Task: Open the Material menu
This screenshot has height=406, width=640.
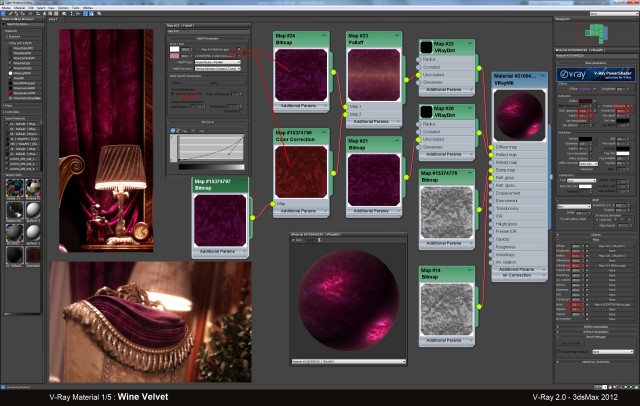Action: (19, 8)
